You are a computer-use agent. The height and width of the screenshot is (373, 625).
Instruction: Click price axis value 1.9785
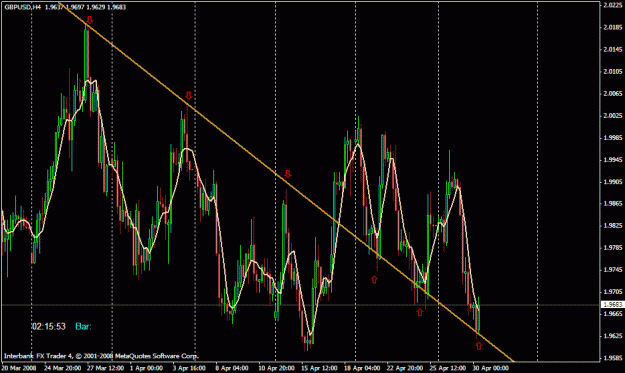coord(613,248)
